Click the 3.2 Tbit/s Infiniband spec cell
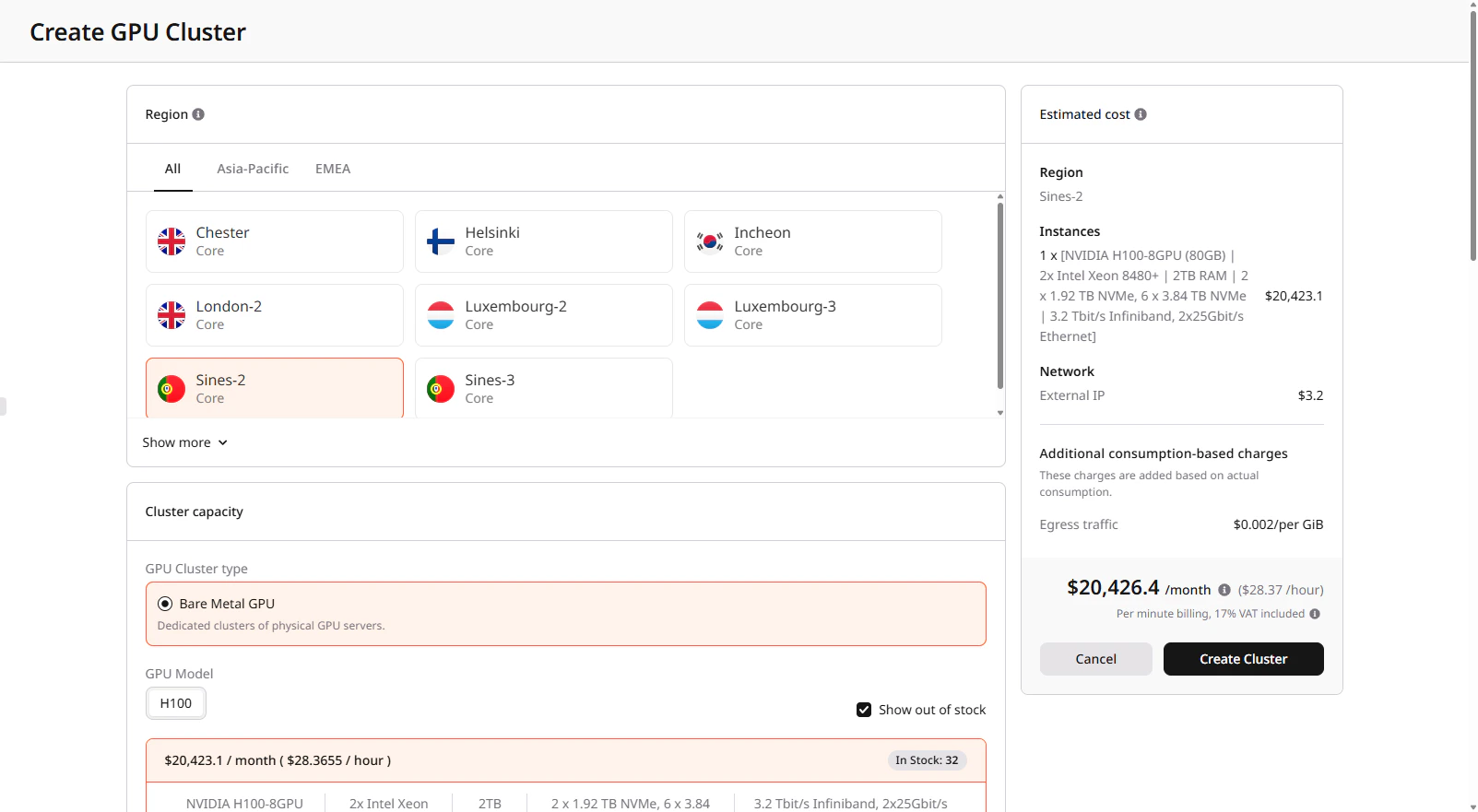Image resolution: width=1478 pixels, height=812 pixels. 850,804
